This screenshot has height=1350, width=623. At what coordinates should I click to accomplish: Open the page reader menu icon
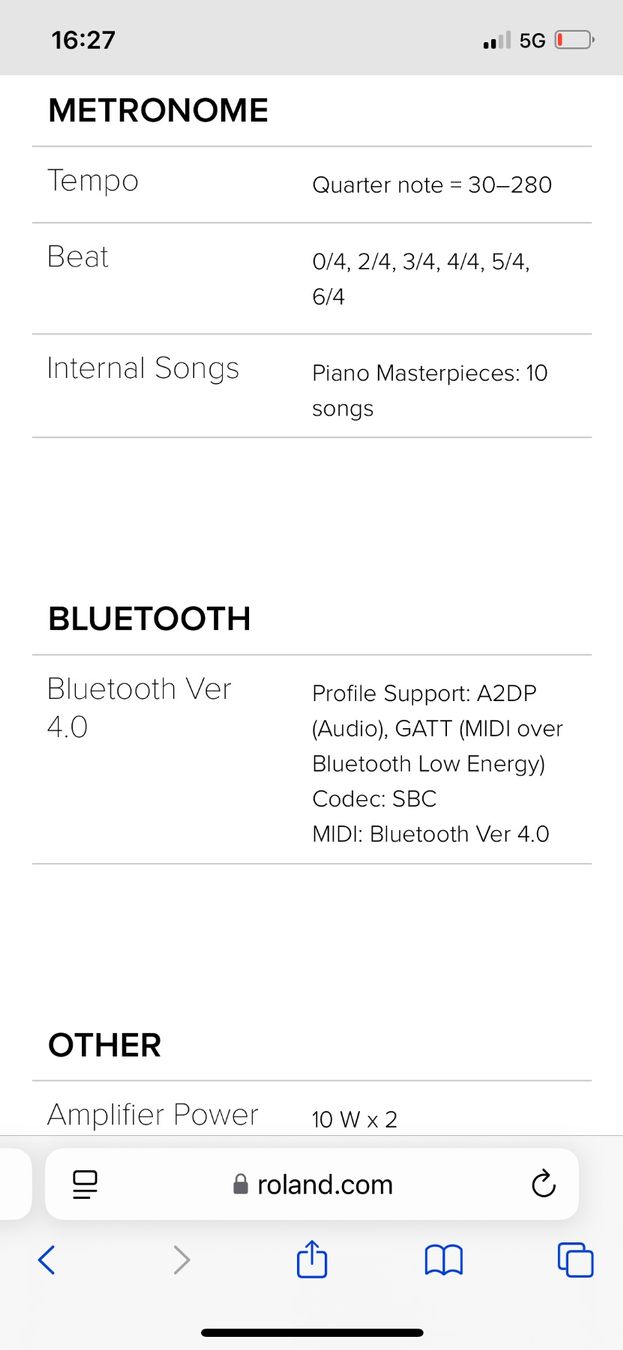(x=85, y=1185)
